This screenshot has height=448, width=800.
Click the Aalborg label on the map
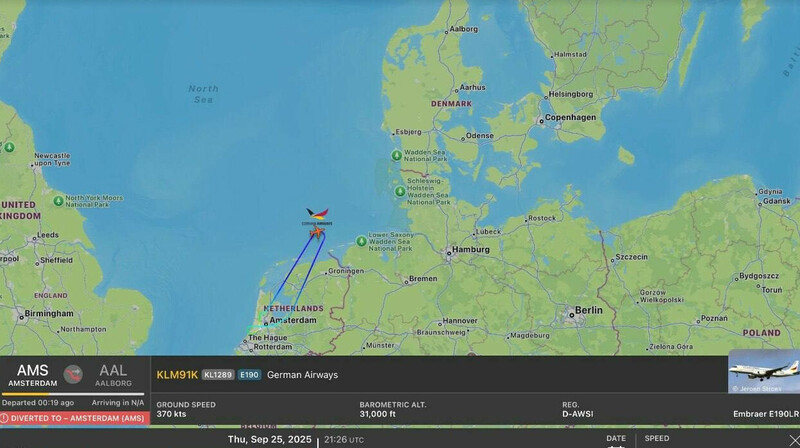(463, 29)
